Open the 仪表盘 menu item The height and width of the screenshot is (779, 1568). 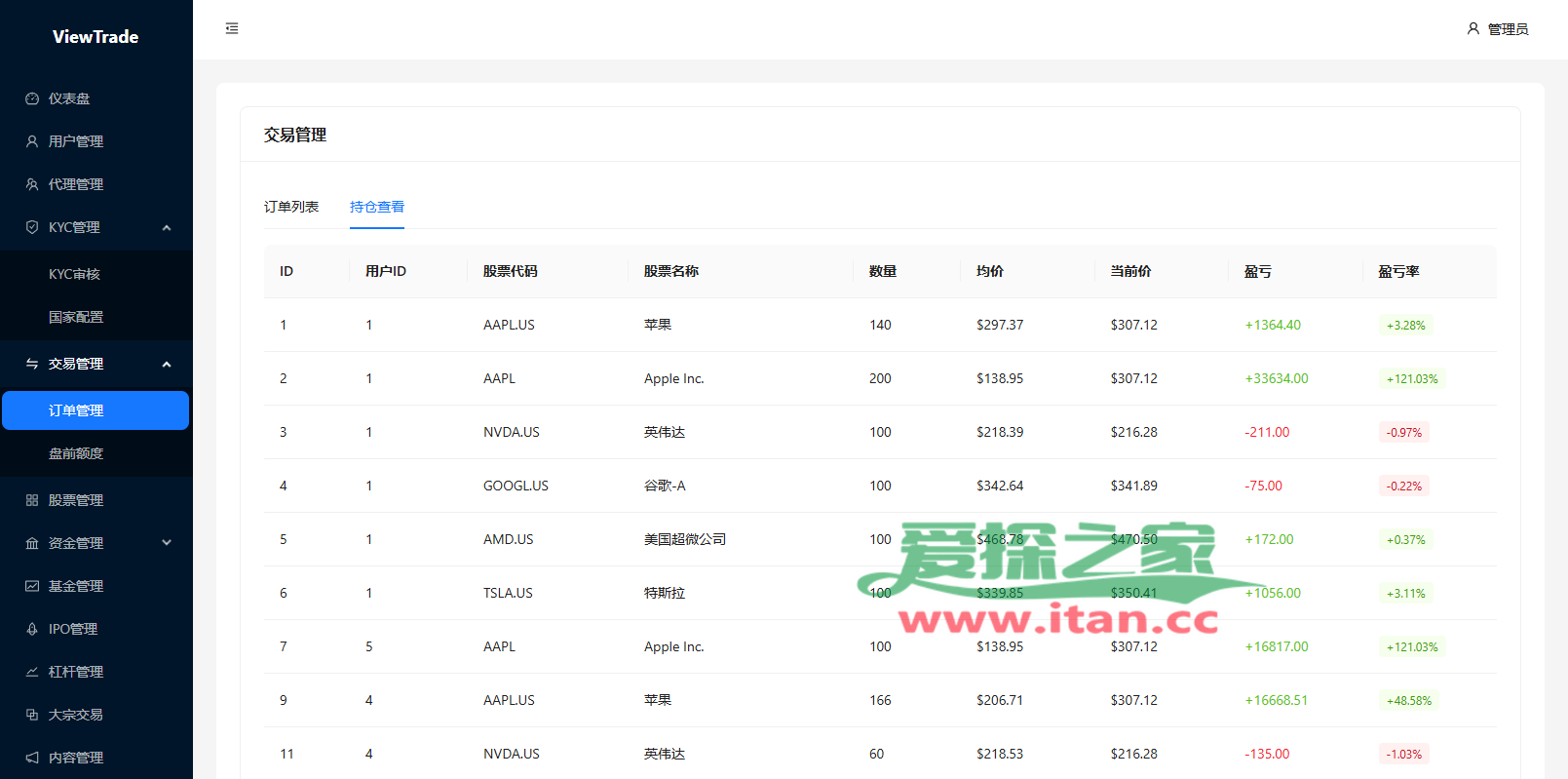click(96, 98)
